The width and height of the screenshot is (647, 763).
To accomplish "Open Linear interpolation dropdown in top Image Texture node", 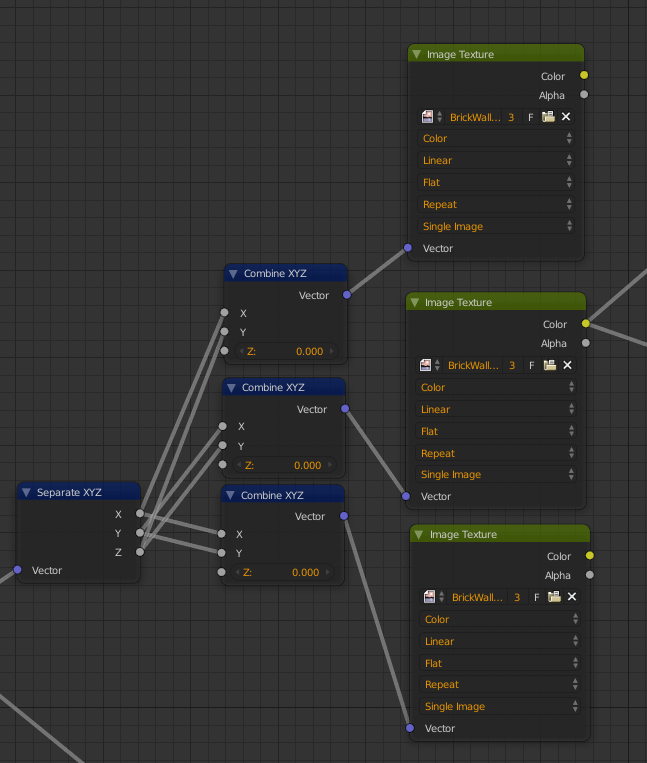I will pyautogui.click(x=496, y=160).
